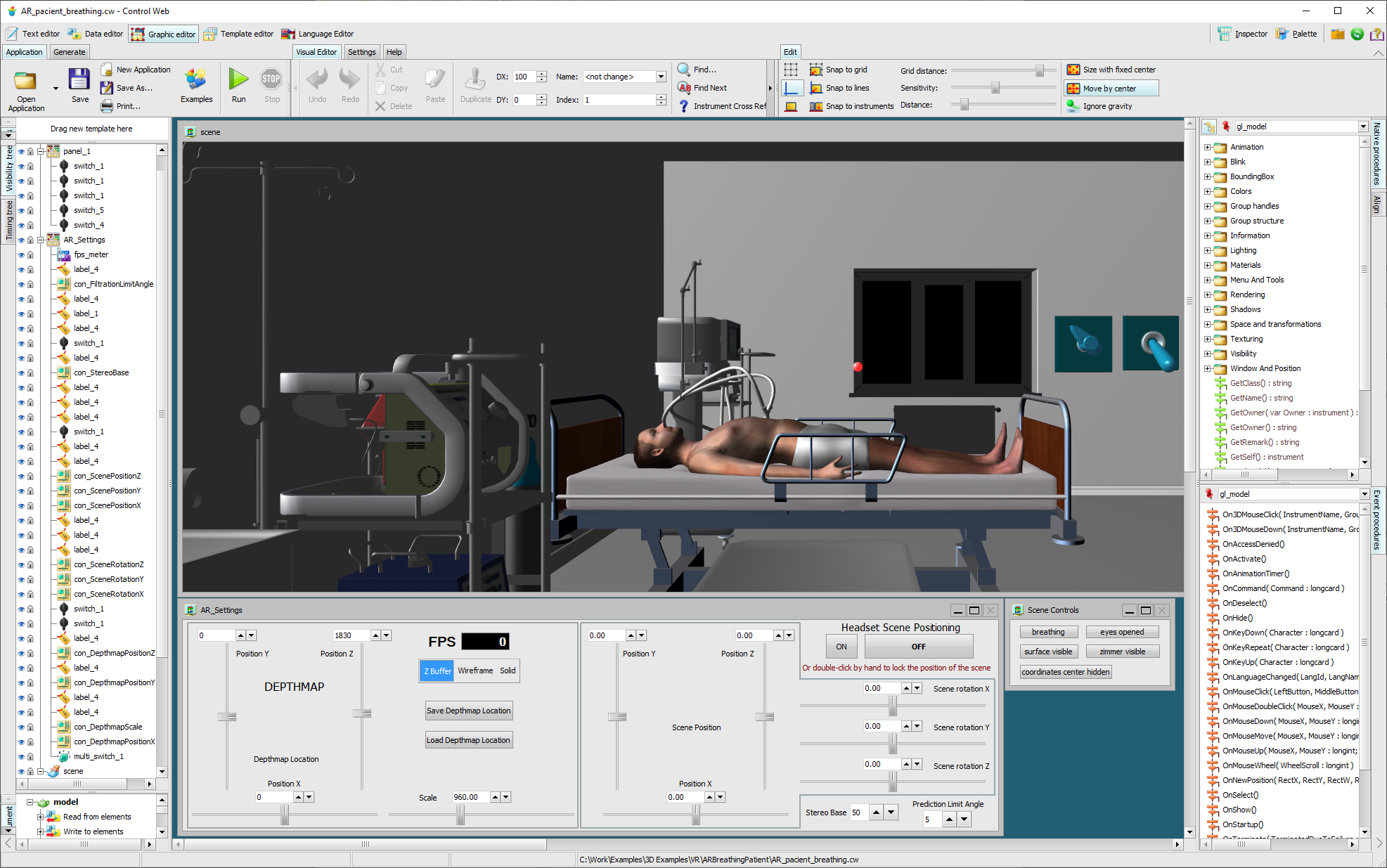The height and width of the screenshot is (868, 1387).
Task: Select the Z Buffer render mode
Action: pyautogui.click(x=437, y=671)
